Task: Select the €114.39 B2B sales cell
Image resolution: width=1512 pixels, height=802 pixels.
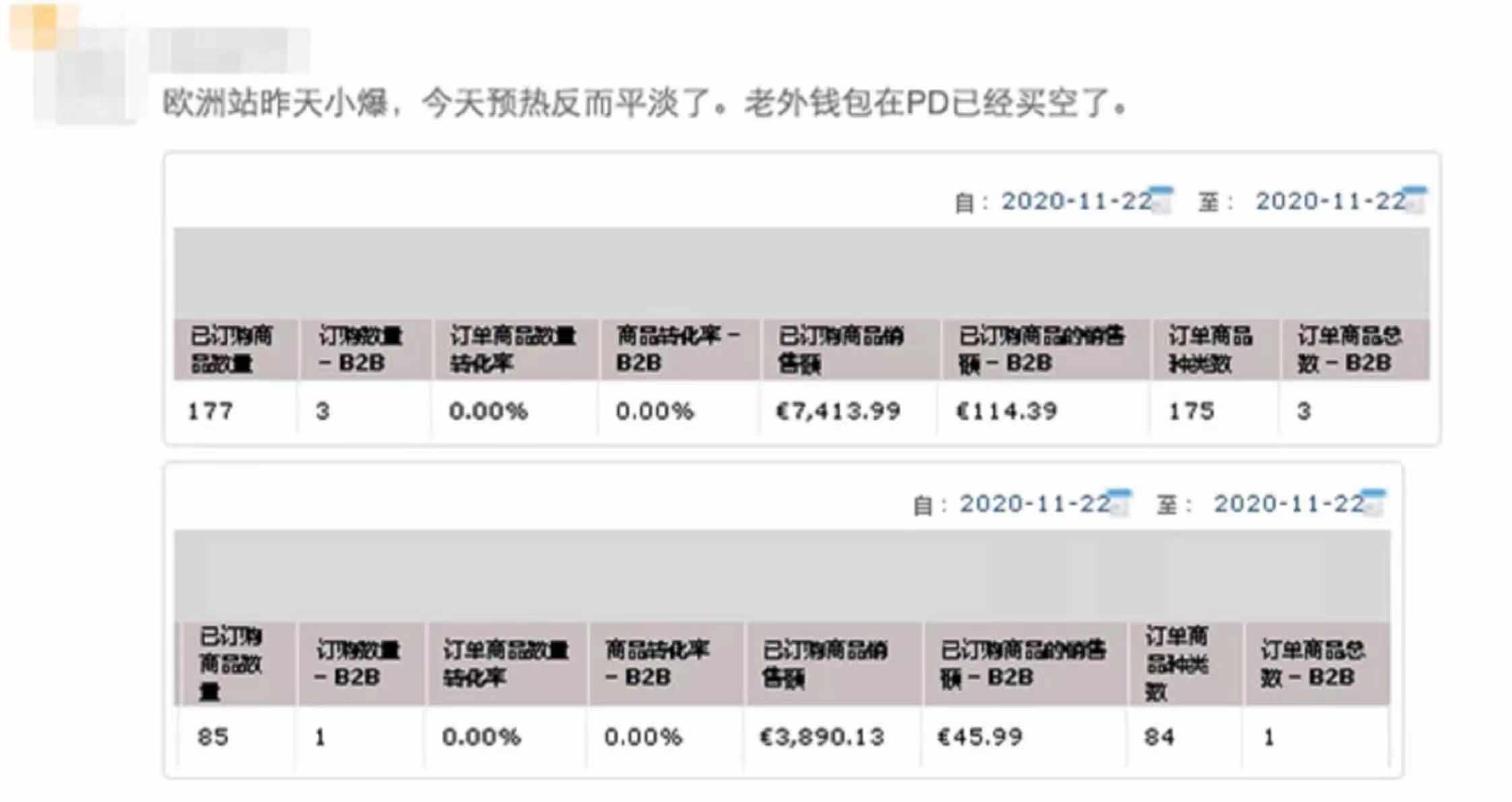Action: point(1007,411)
